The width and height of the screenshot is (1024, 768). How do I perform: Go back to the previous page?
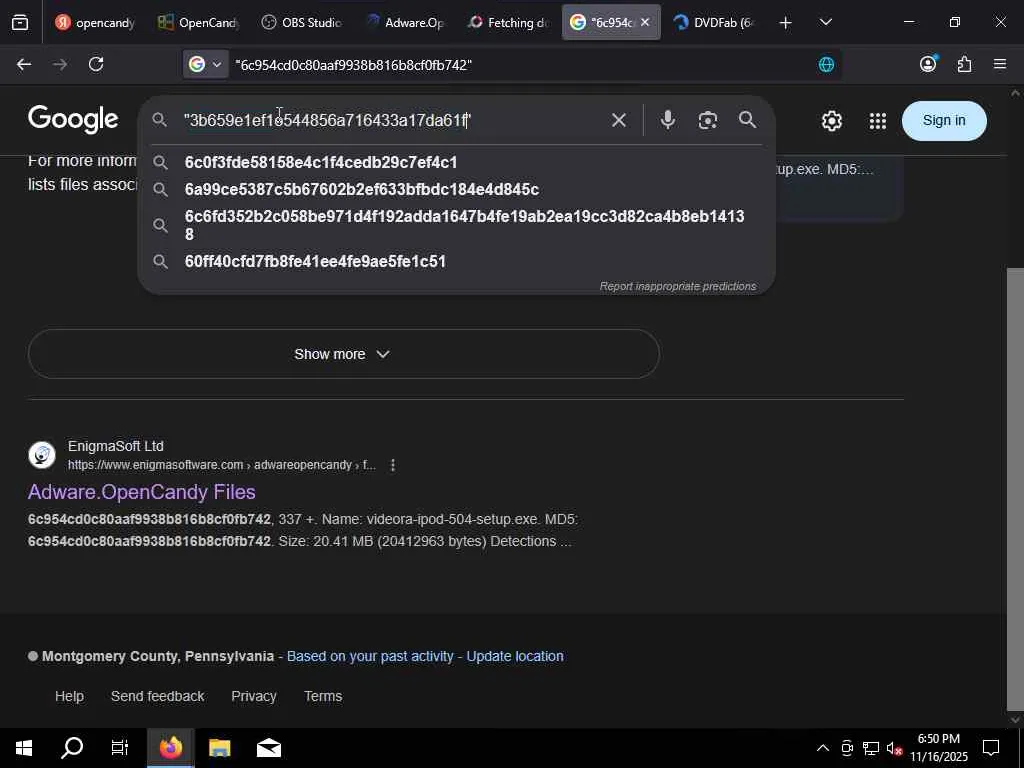(x=24, y=64)
